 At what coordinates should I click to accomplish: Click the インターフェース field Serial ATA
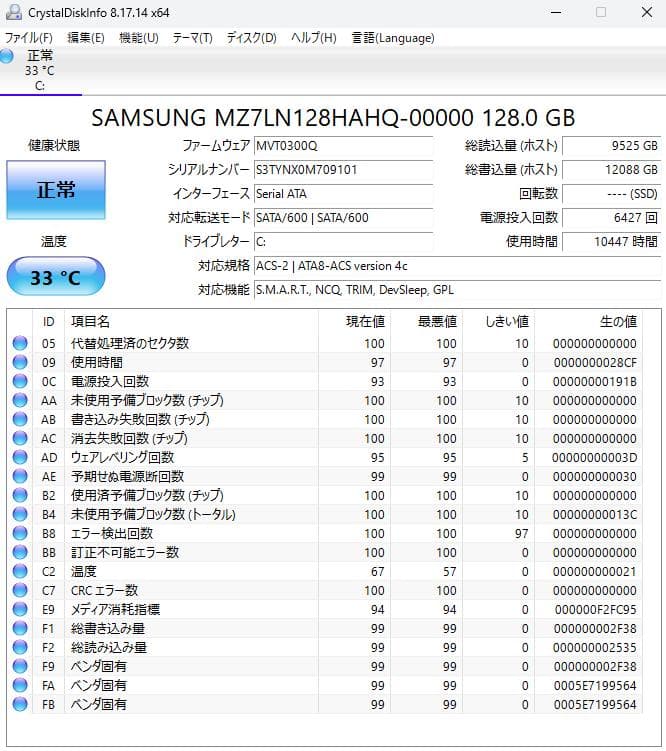343,193
